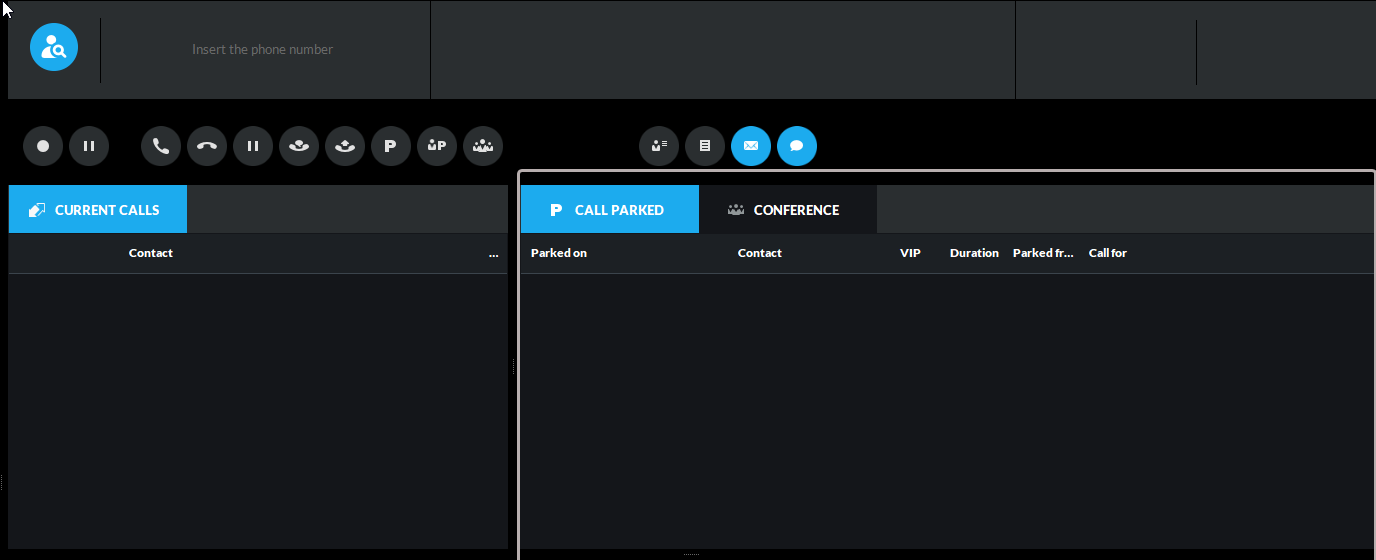The height and width of the screenshot is (560, 1376).
Task: Click the transfer icon with upward arrow
Action: pos(345,146)
